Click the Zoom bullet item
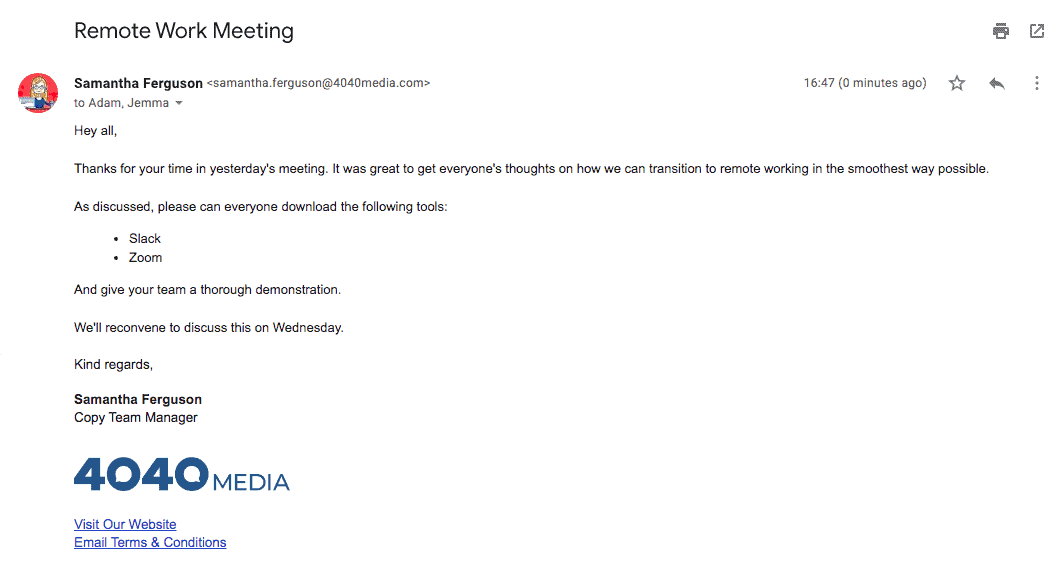 pos(145,257)
